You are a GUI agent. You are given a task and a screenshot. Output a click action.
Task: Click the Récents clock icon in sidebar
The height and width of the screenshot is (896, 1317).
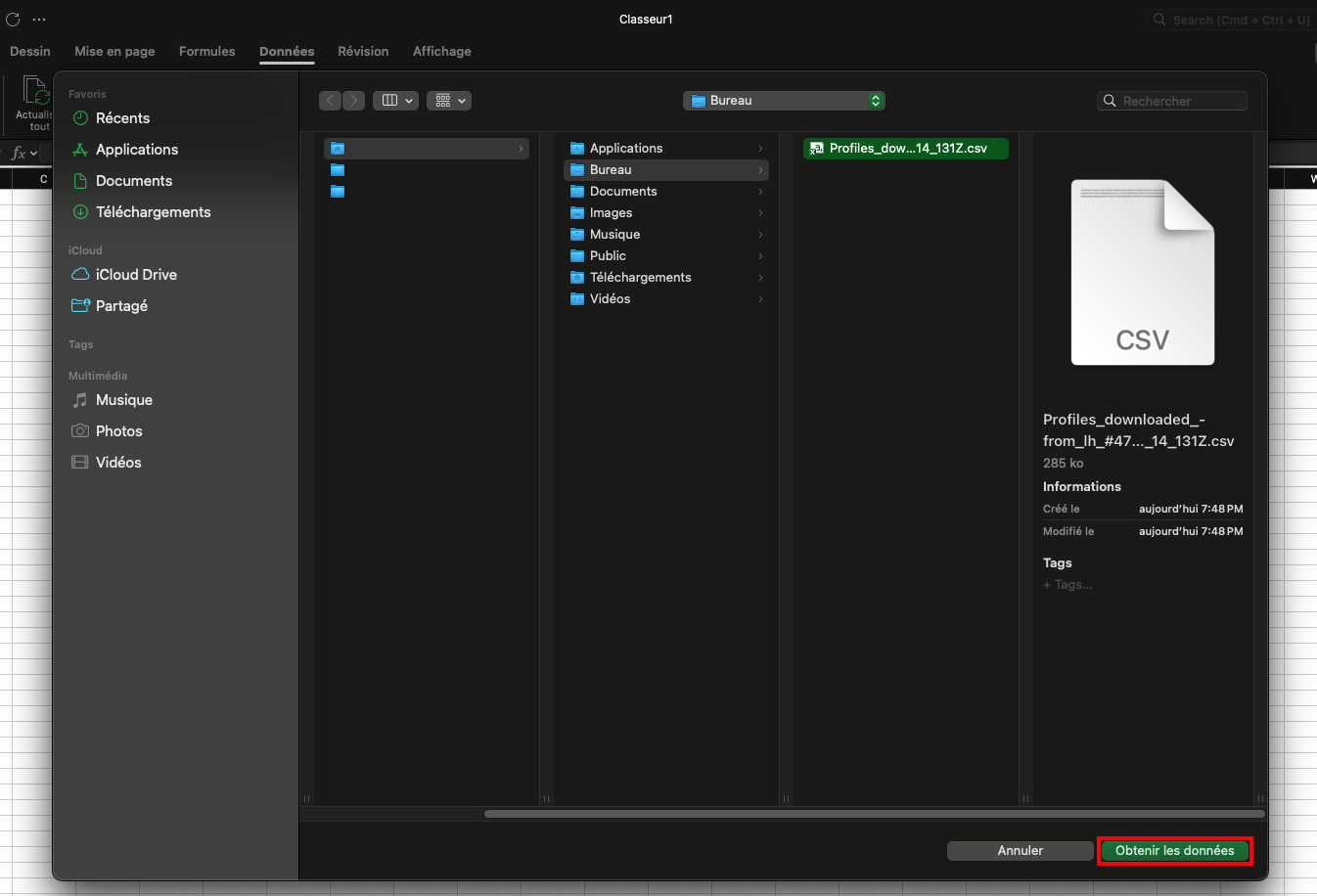point(80,118)
